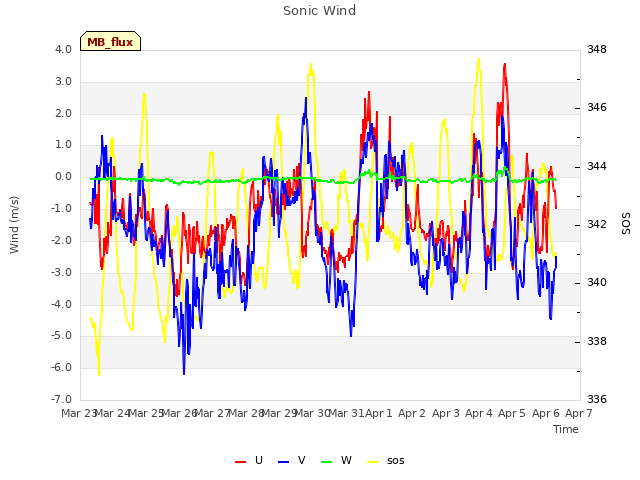Viewport: 640px width, 480px height.
Task: Click the red U legend swatch
Action: [x=240, y=462]
